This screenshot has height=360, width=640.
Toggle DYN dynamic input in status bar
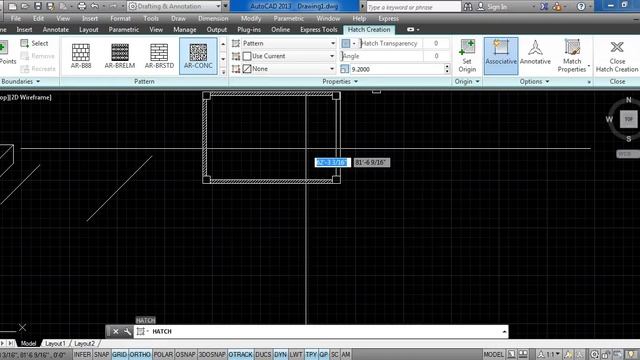click(x=280, y=355)
